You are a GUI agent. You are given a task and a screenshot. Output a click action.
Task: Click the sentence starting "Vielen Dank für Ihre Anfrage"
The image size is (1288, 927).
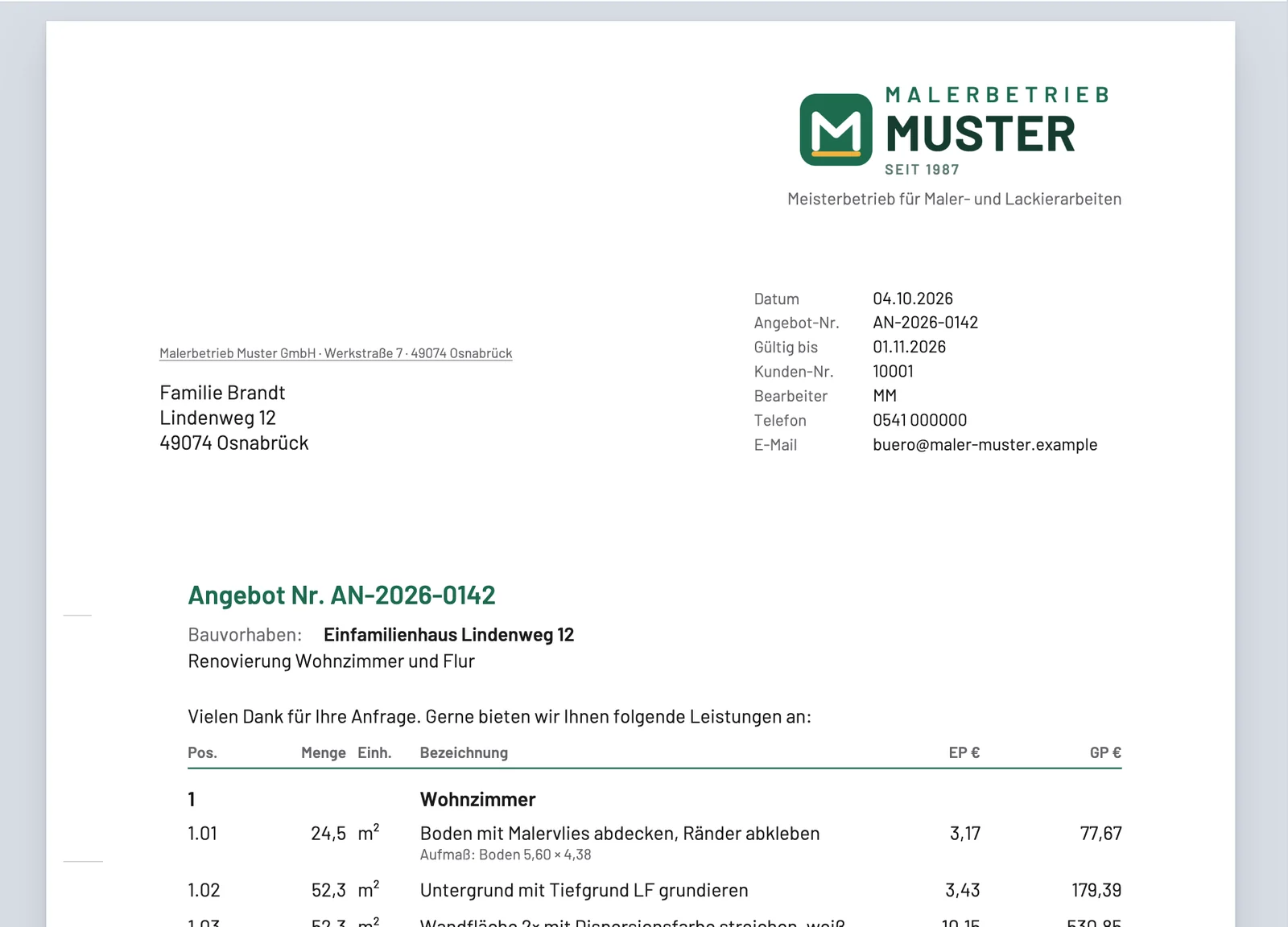click(499, 717)
